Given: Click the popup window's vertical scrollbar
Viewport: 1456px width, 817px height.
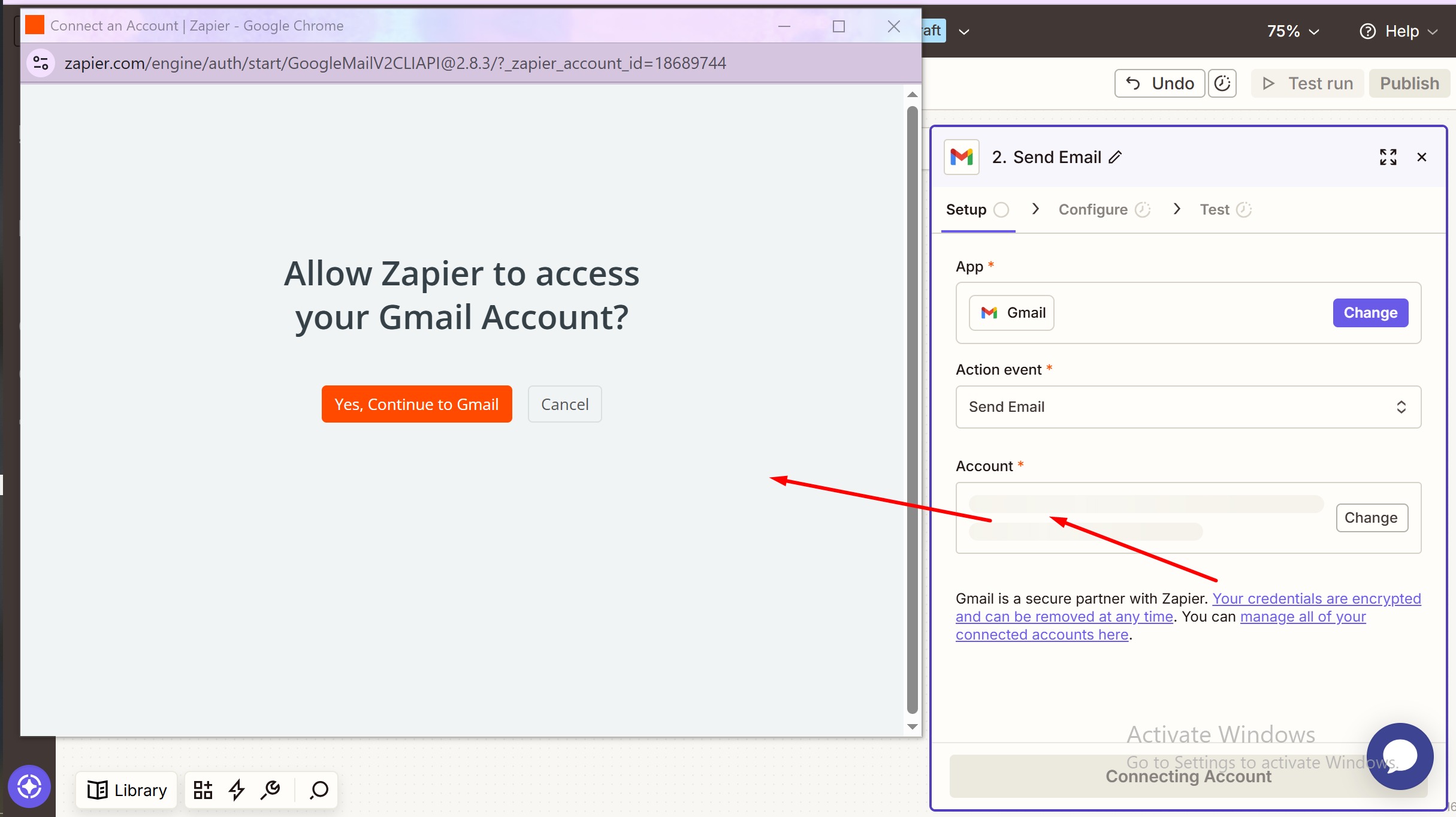Looking at the screenshot, I should click(x=912, y=408).
